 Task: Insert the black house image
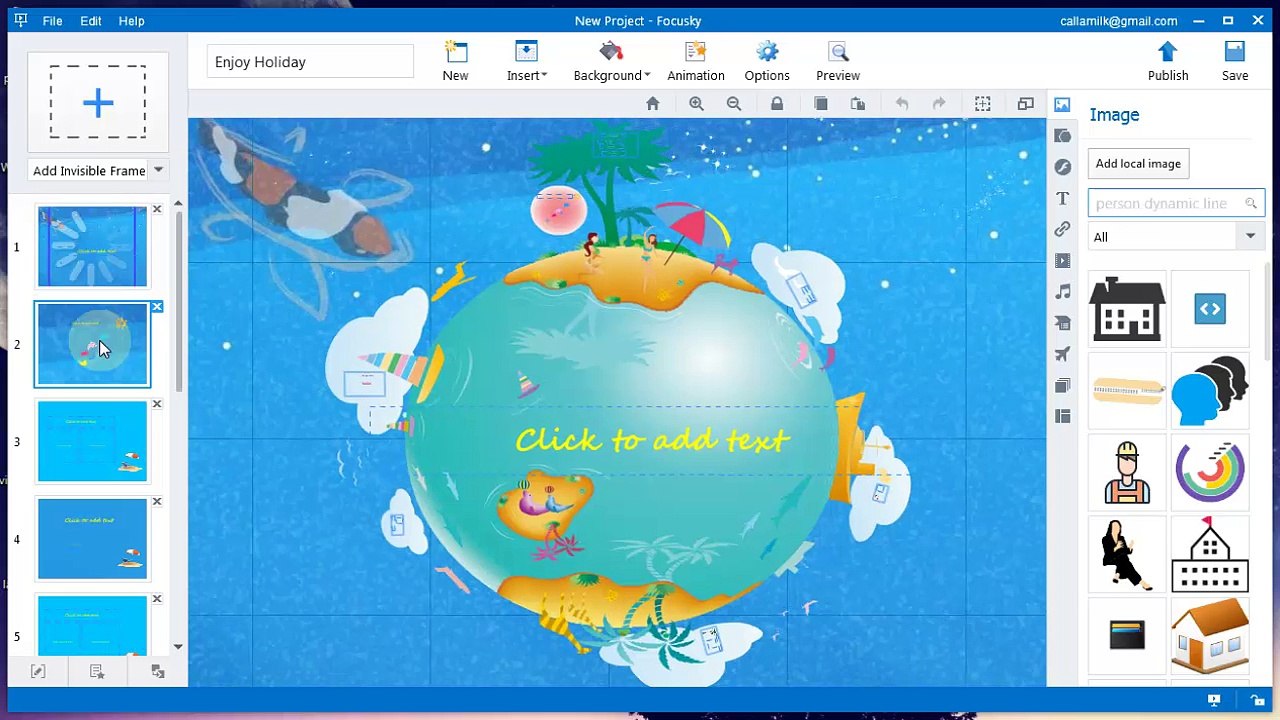pyautogui.click(x=1127, y=309)
